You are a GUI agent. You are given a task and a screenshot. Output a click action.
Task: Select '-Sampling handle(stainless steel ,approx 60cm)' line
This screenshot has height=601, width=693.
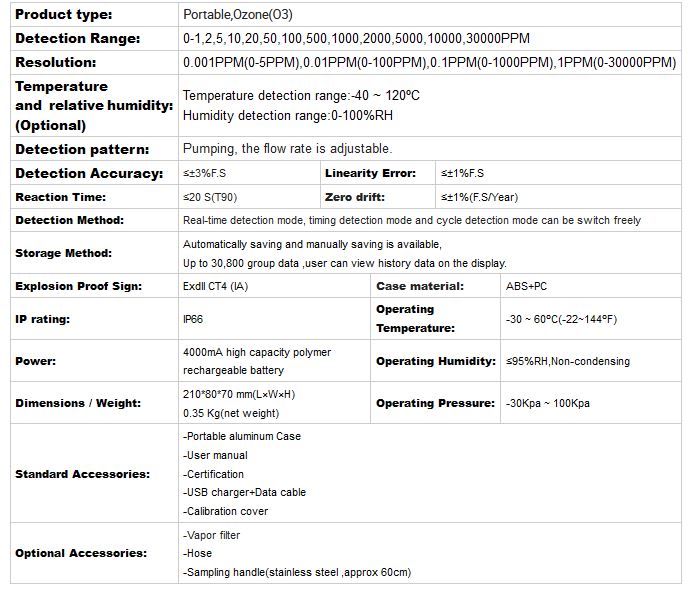point(297,572)
